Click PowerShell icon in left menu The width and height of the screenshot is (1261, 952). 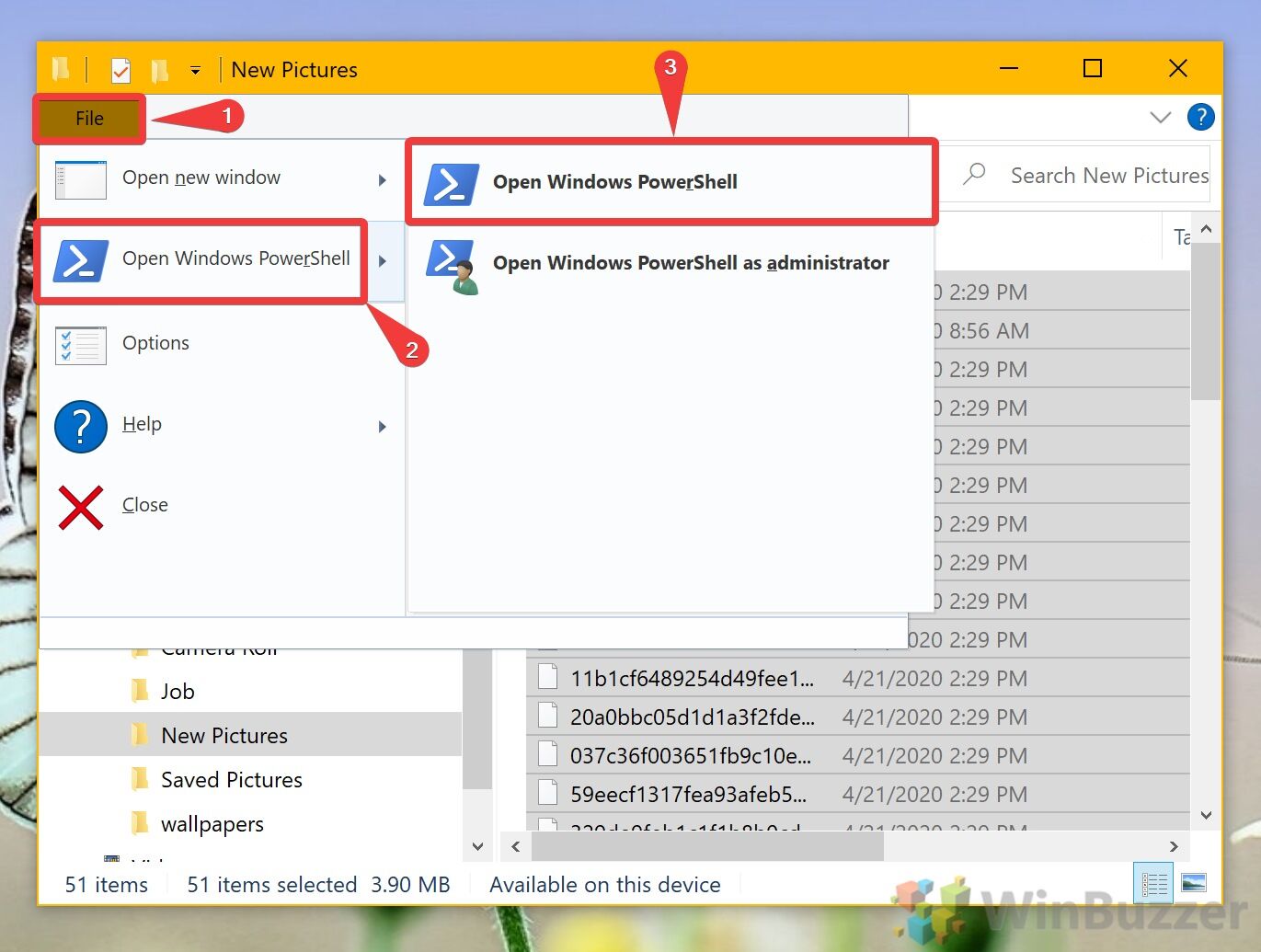coord(81,260)
